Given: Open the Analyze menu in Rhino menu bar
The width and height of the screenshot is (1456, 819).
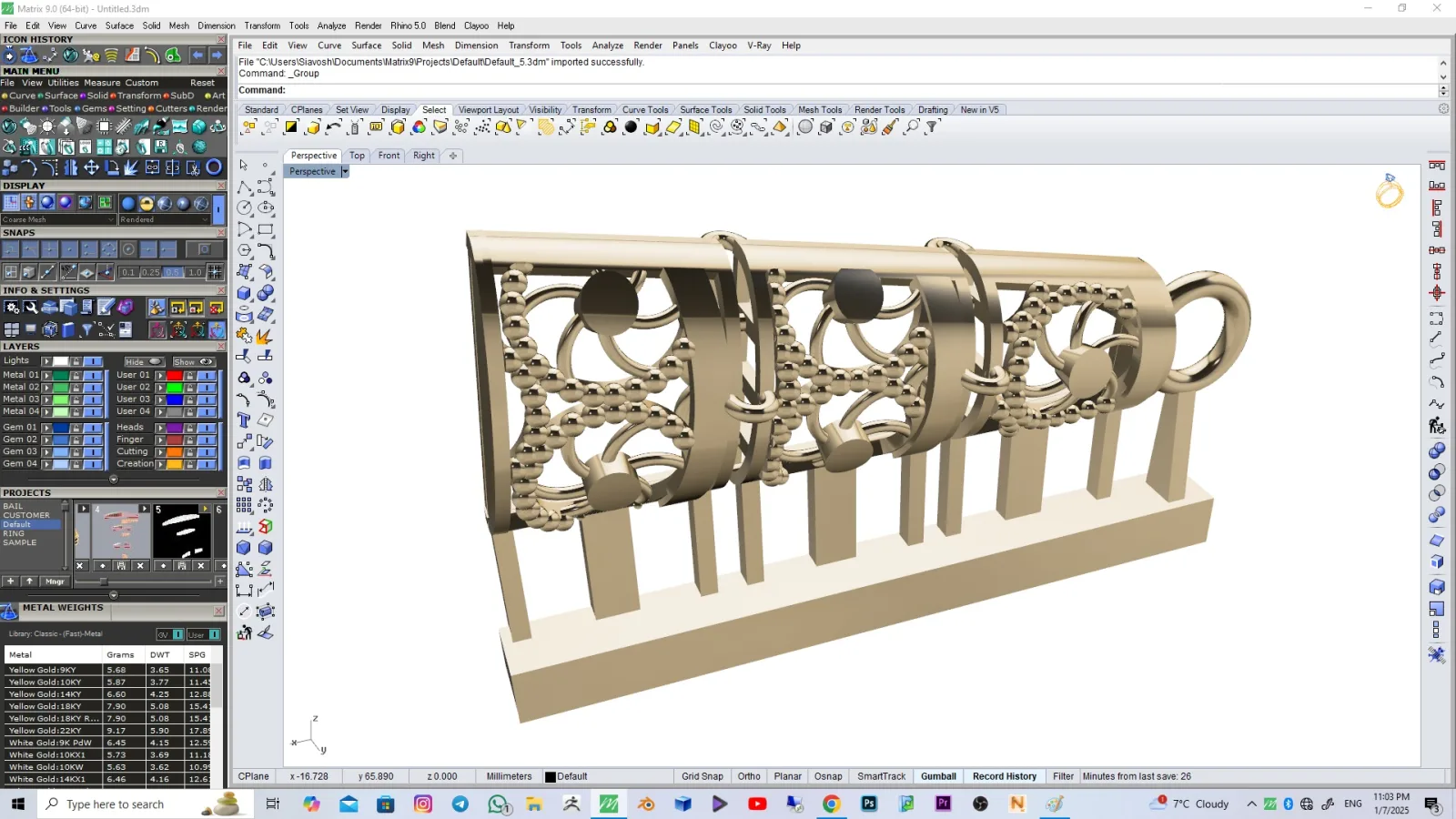Looking at the screenshot, I should point(607,45).
